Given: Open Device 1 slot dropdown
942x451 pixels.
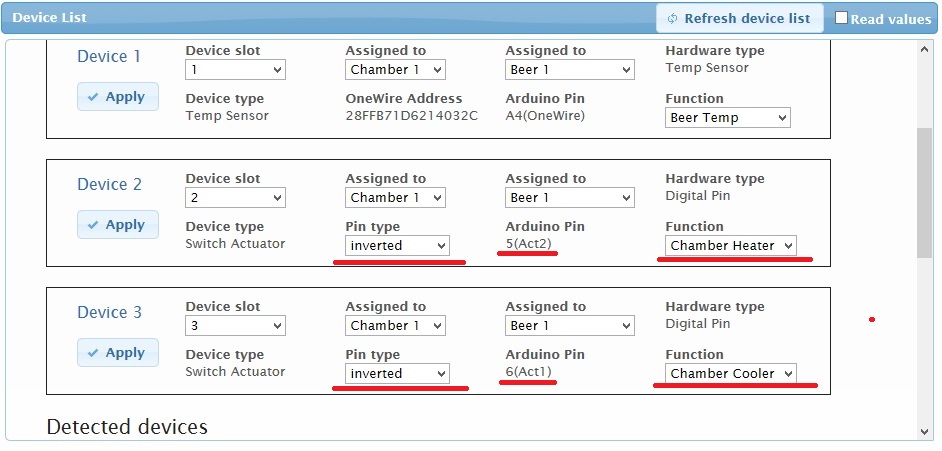Looking at the screenshot, I should coord(235,70).
